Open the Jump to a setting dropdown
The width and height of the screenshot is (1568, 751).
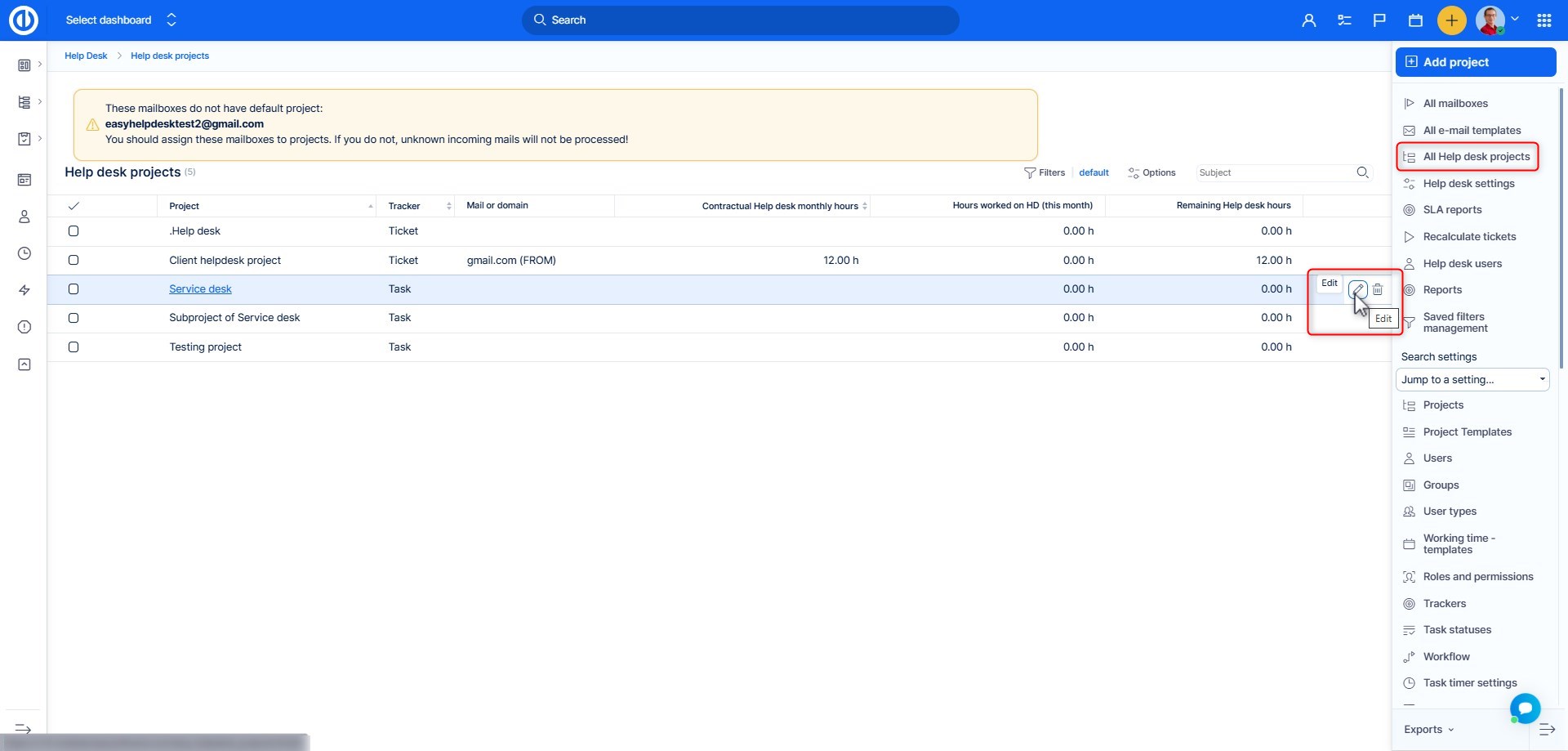coord(1472,379)
